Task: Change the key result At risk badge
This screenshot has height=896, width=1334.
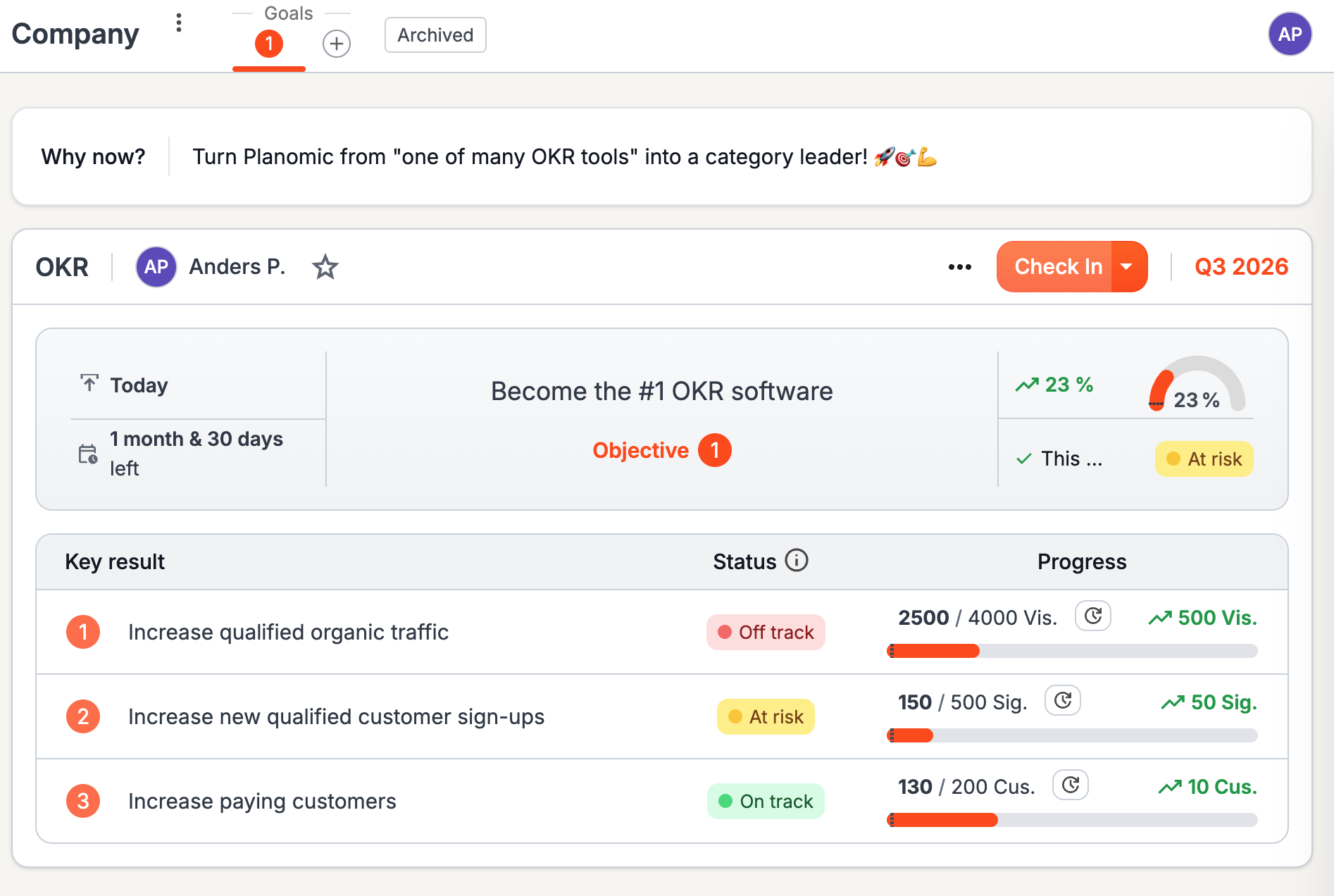Action: click(766, 716)
